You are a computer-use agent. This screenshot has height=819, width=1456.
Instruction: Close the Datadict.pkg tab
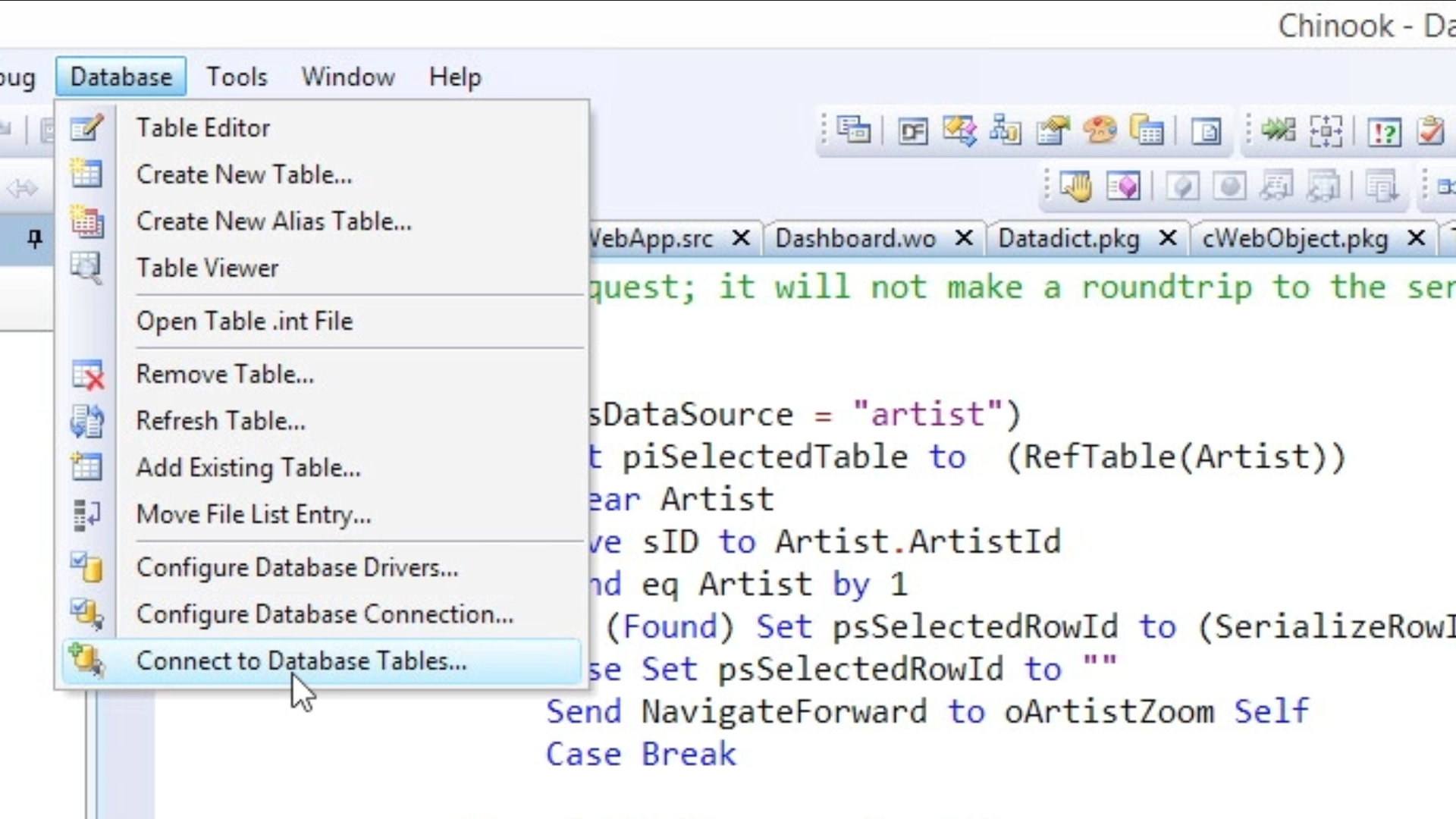point(1168,239)
